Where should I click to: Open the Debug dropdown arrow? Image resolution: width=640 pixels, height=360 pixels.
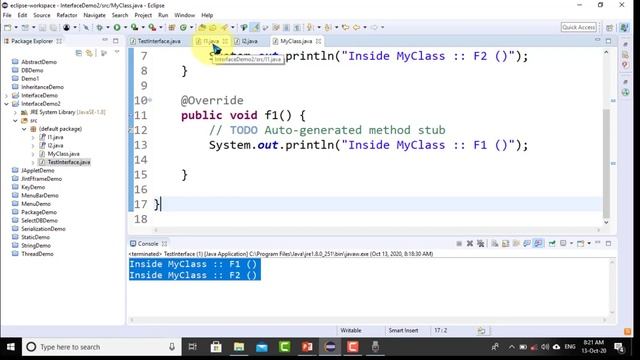pyautogui.click(x=108, y=27)
